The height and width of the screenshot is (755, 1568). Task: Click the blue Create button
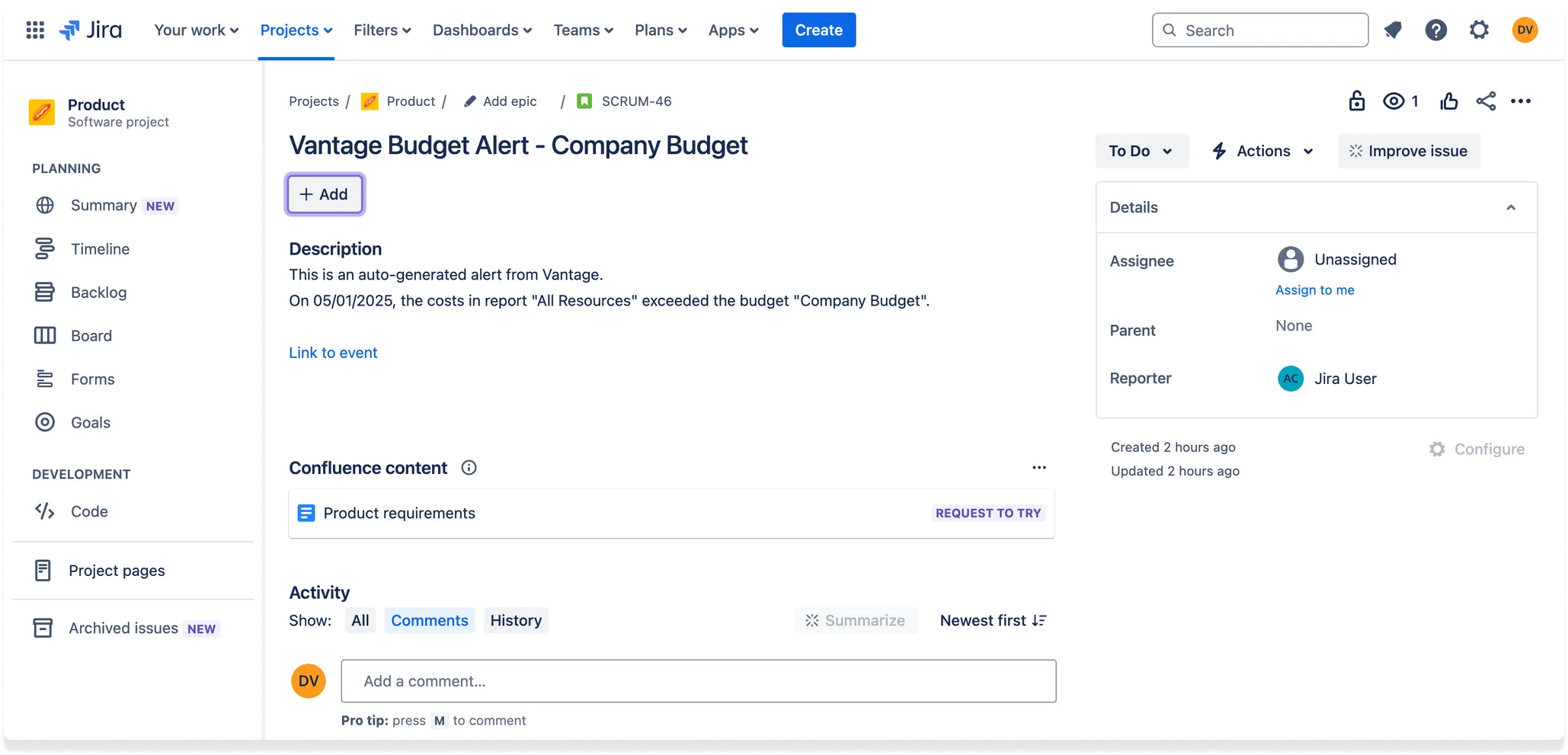pos(819,30)
